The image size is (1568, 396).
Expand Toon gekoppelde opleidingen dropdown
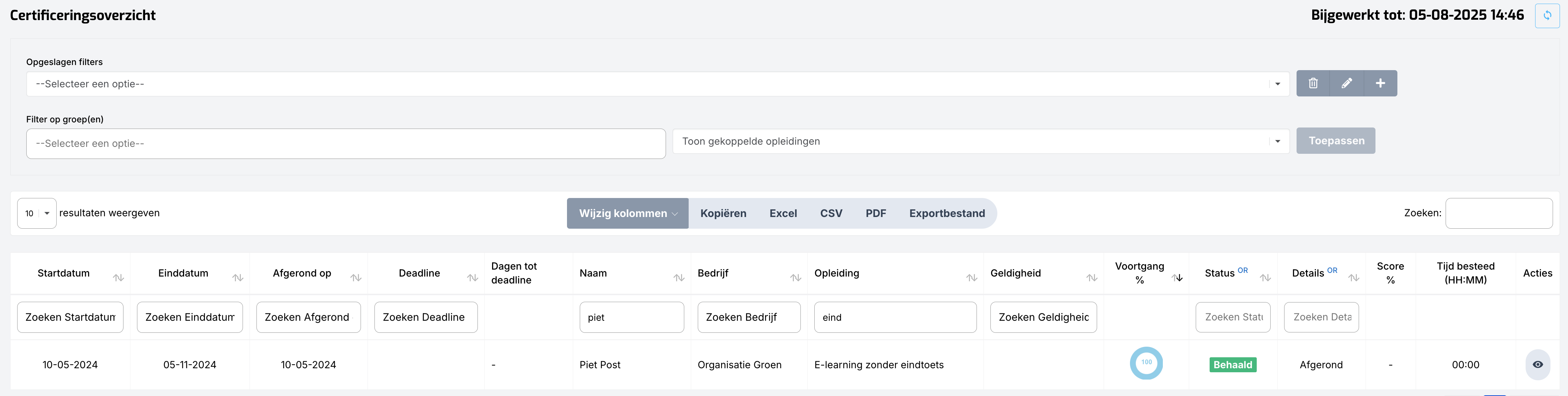click(980, 141)
